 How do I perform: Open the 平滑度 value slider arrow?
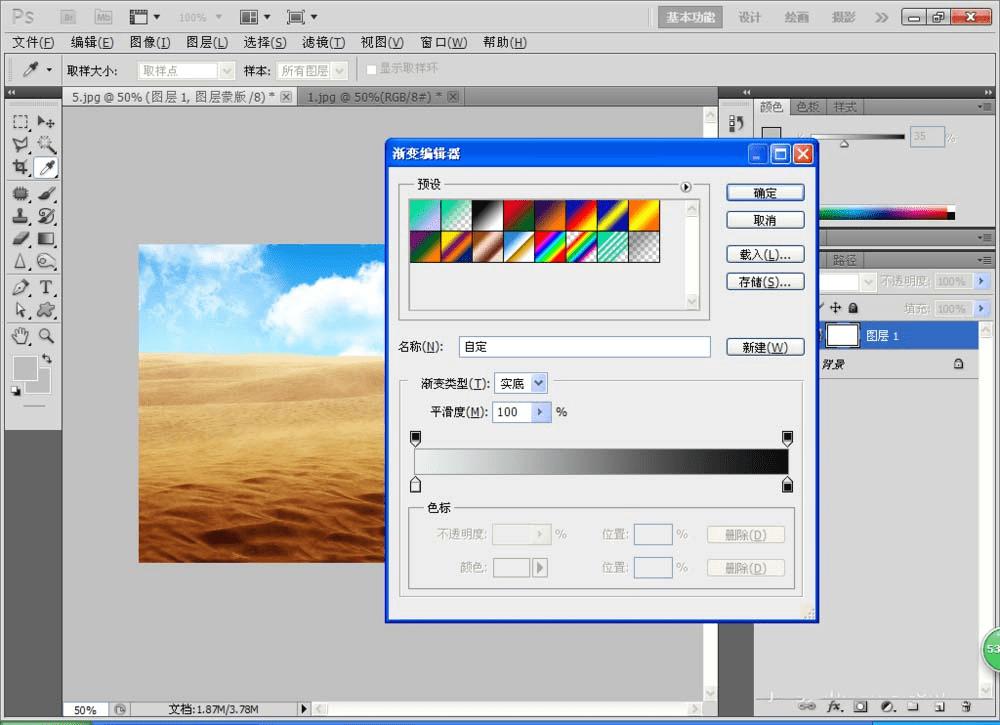coord(541,412)
